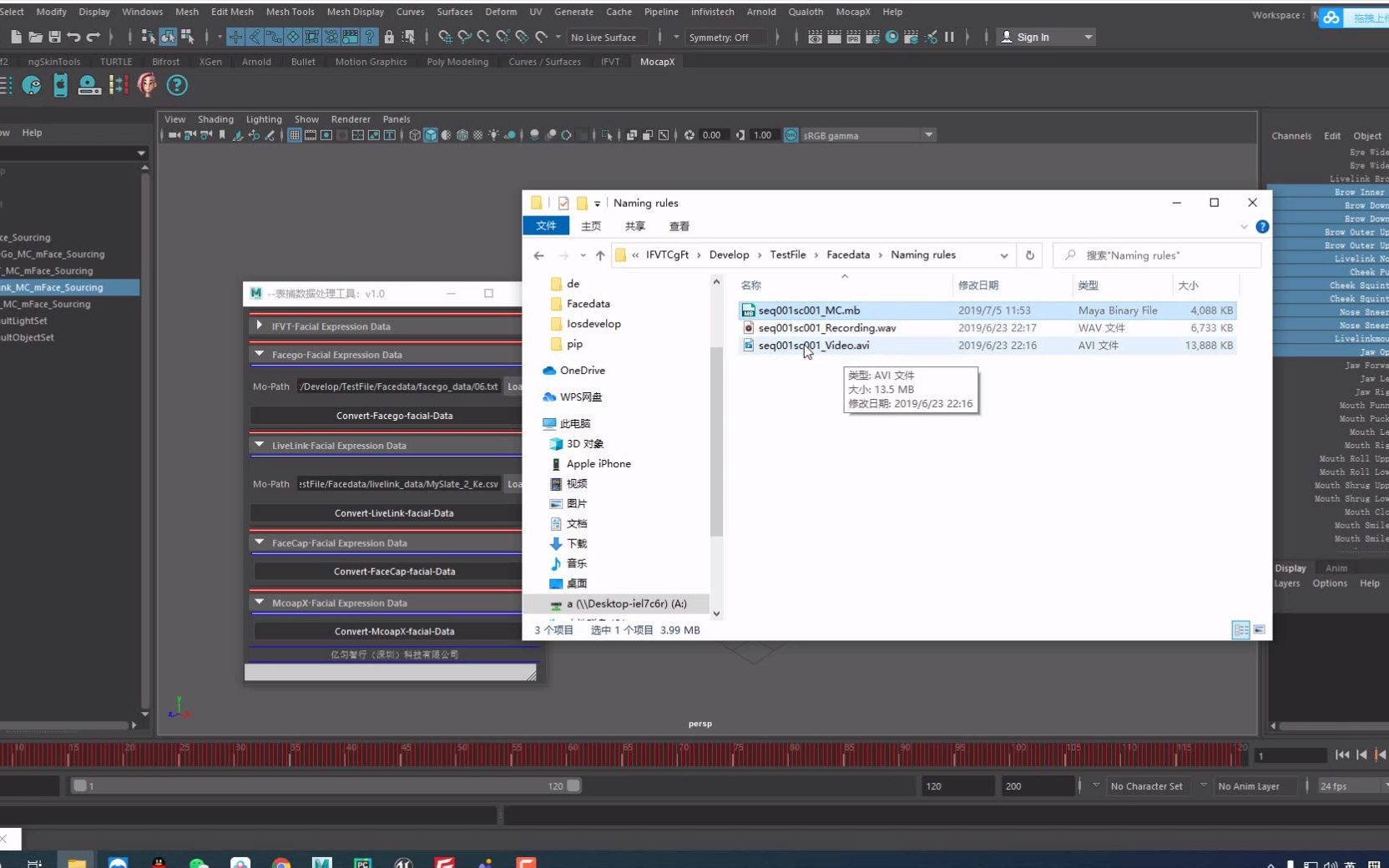
Task: Switch to the Arnold shelf tab
Action: [x=256, y=62]
